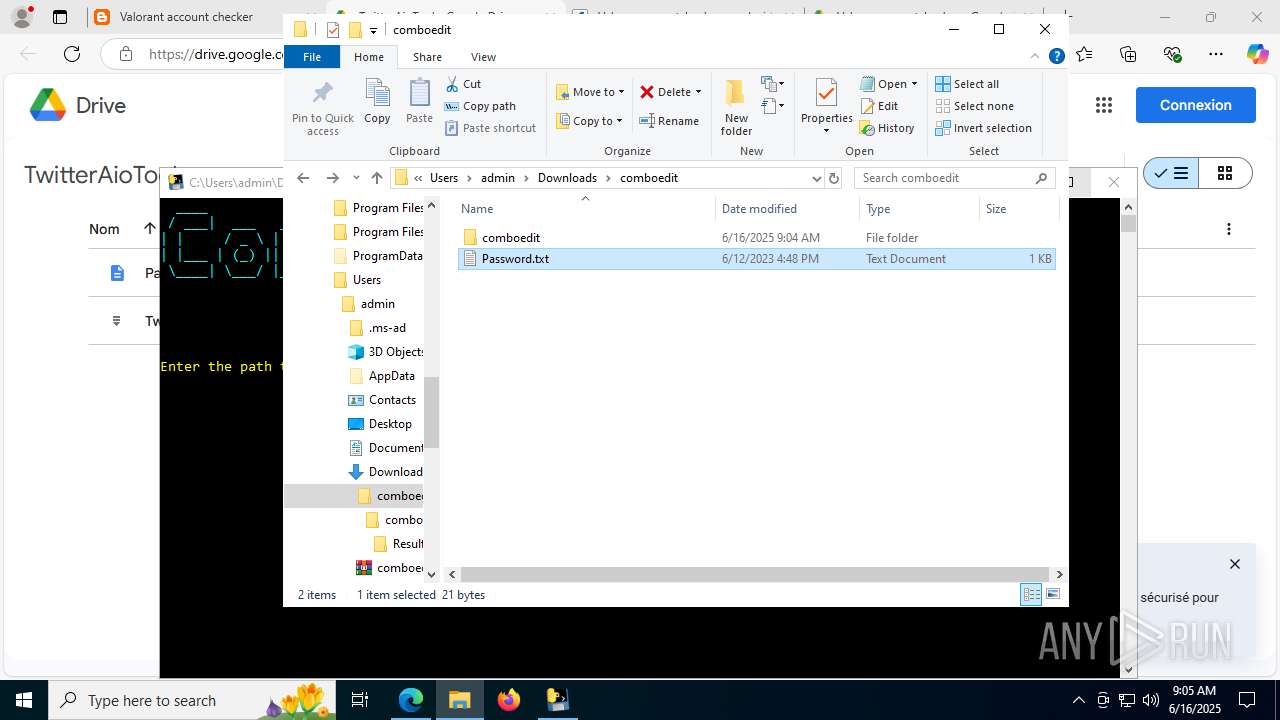Click the Properties button in the ribbon
The image size is (1280, 720).
[x=827, y=107]
